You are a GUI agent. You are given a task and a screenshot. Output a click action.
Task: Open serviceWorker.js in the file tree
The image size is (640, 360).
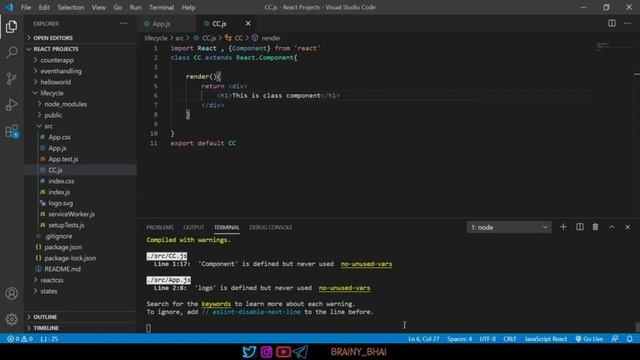71,214
